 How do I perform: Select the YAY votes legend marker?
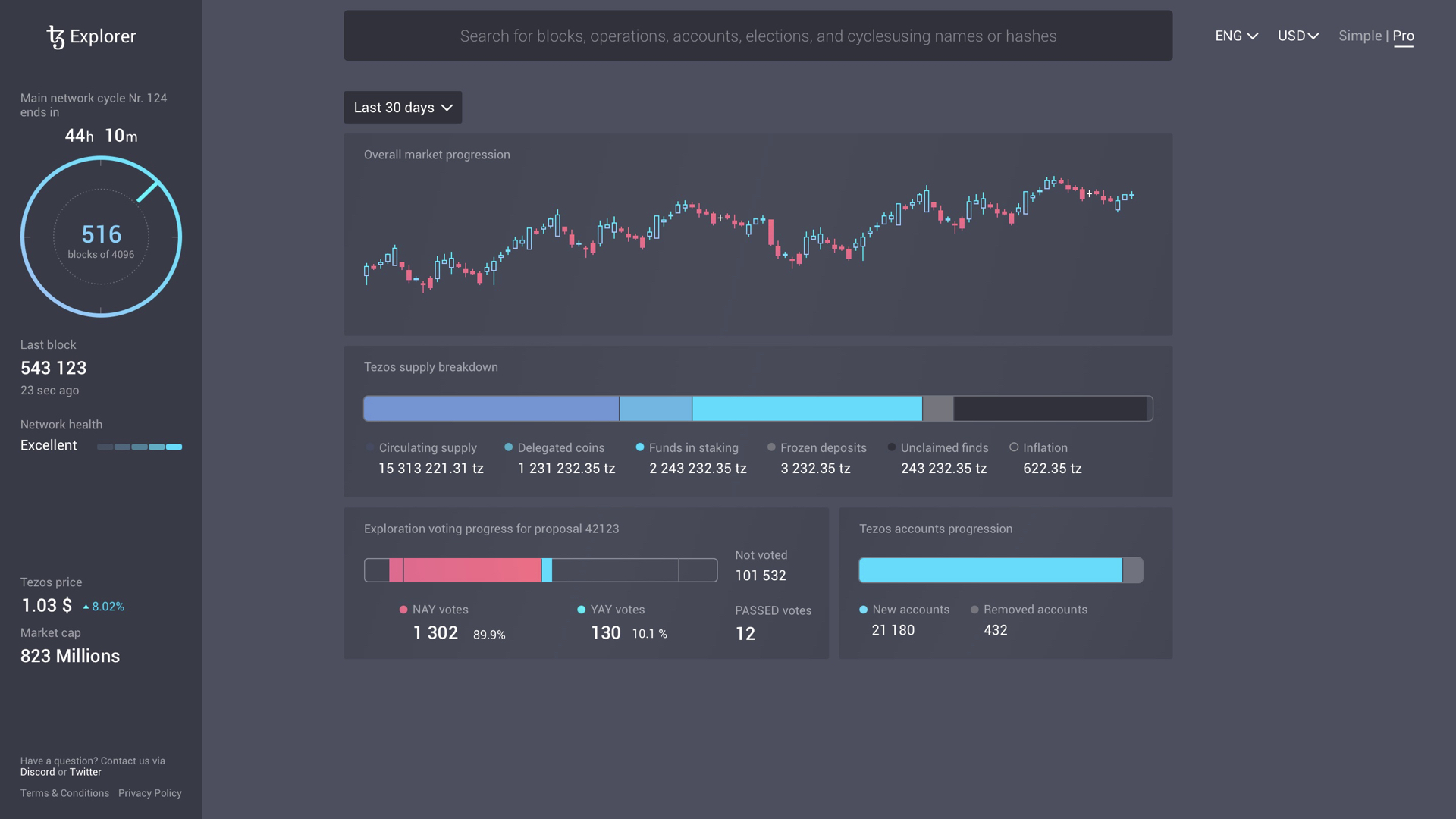580,610
